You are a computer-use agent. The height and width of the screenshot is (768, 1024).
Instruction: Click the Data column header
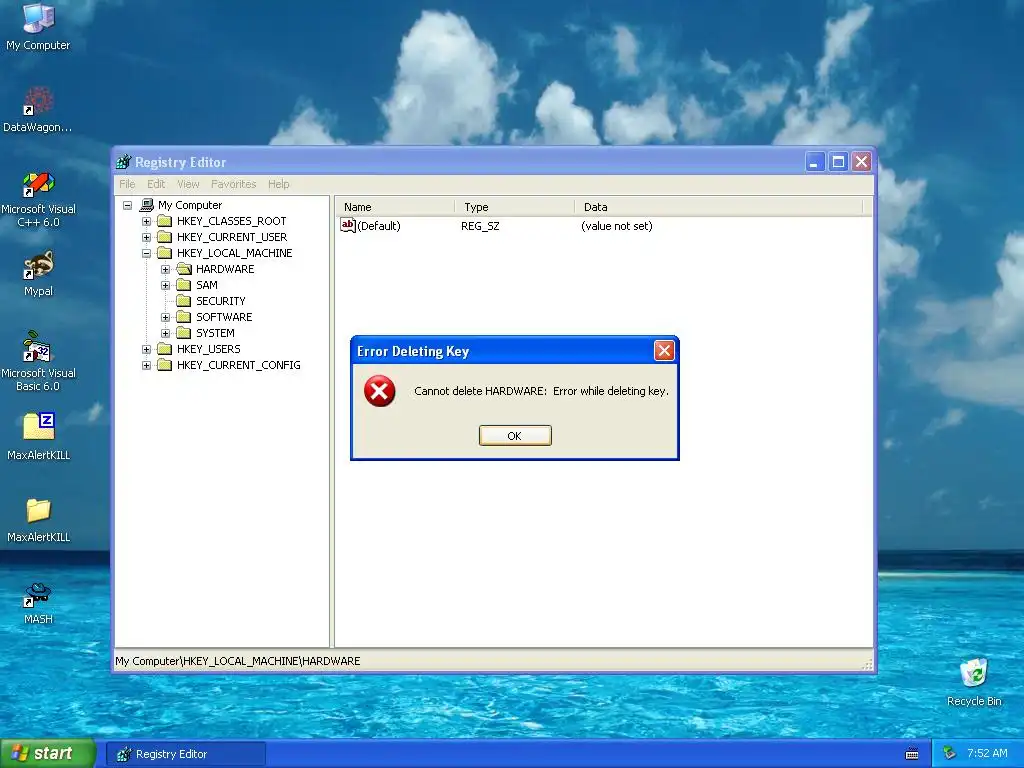(719, 207)
